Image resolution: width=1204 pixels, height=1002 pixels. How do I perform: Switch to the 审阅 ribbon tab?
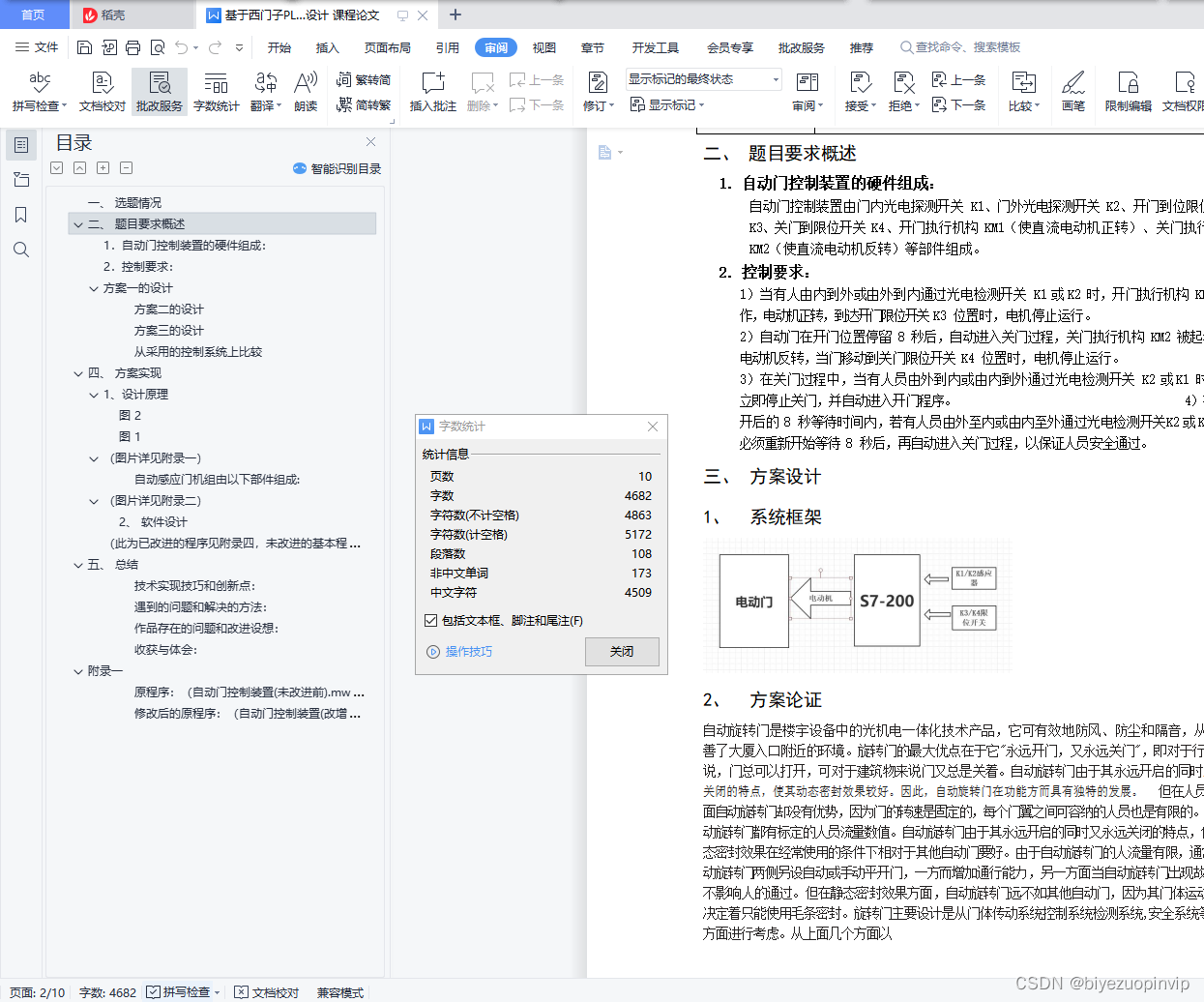point(495,46)
